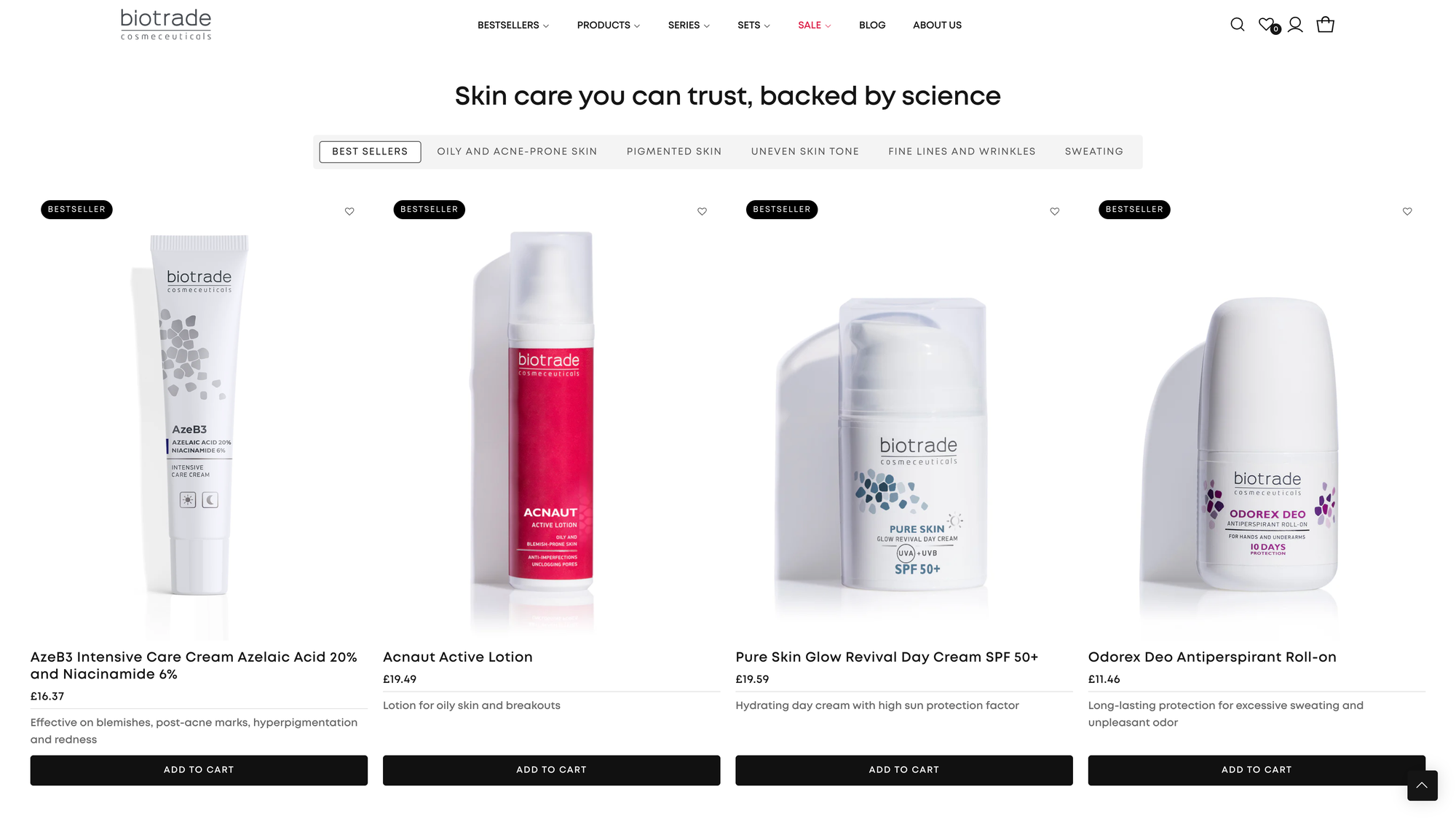This screenshot has height=819, width=1456.
Task: Expand the Bestsellers dropdown menu
Action: click(x=513, y=25)
